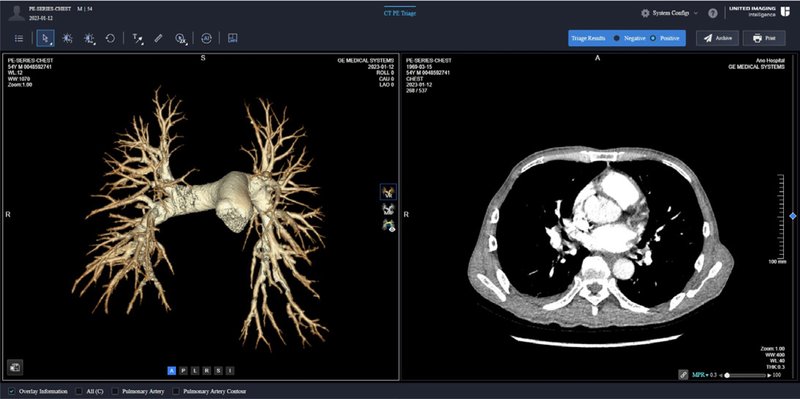Open the series list icon
800x399 pixels.
[x=19, y=38]
